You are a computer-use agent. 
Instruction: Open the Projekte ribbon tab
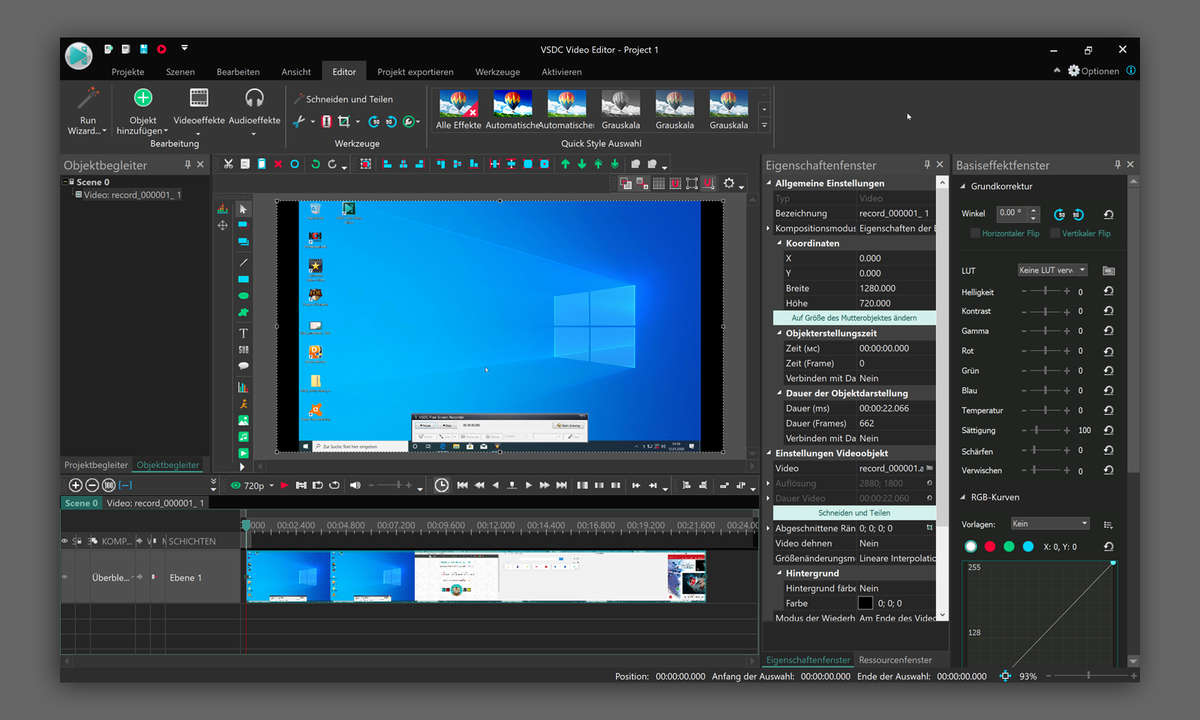[128, 72]
